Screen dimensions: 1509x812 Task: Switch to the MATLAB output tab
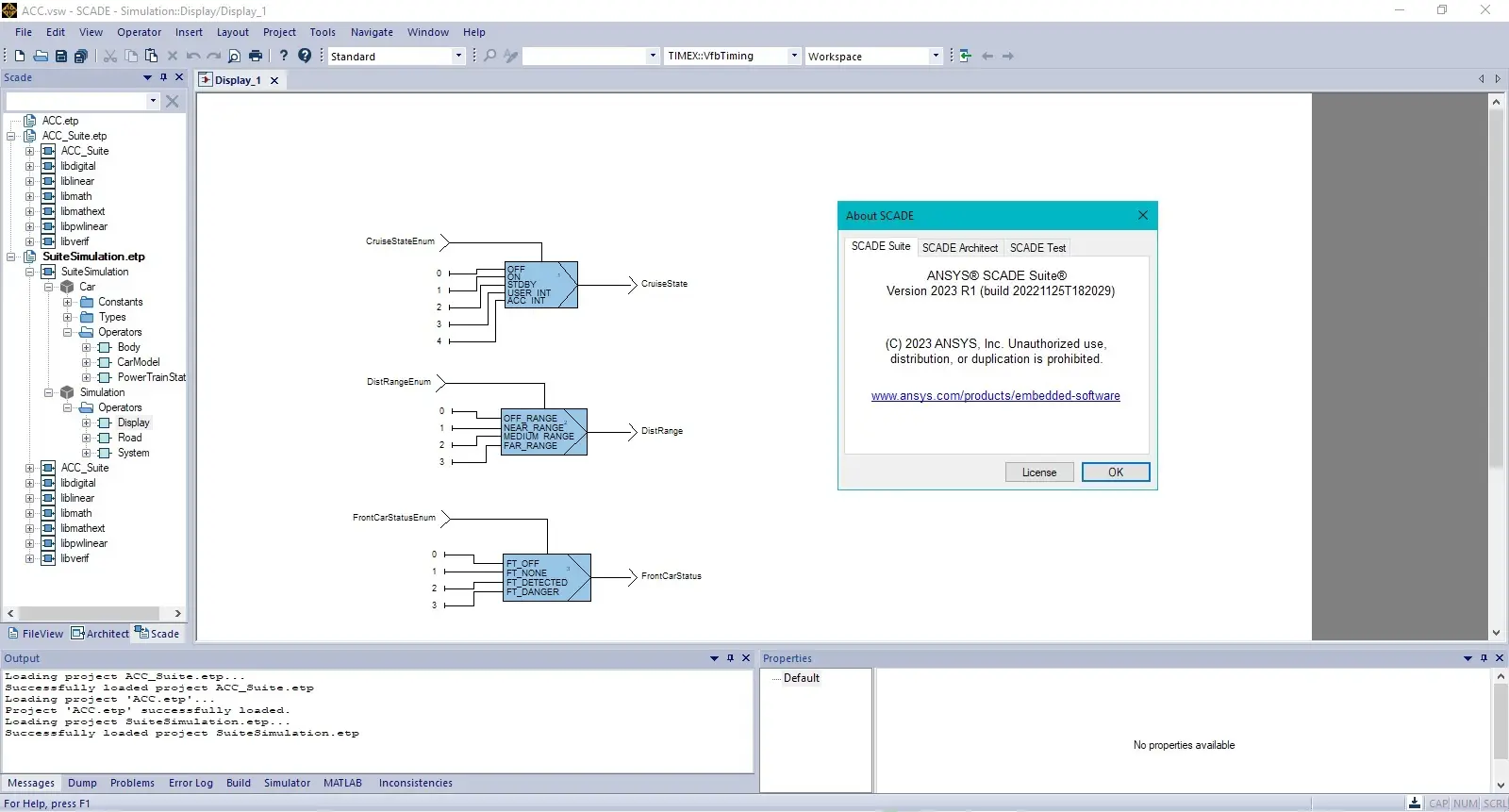pos(342,783)
